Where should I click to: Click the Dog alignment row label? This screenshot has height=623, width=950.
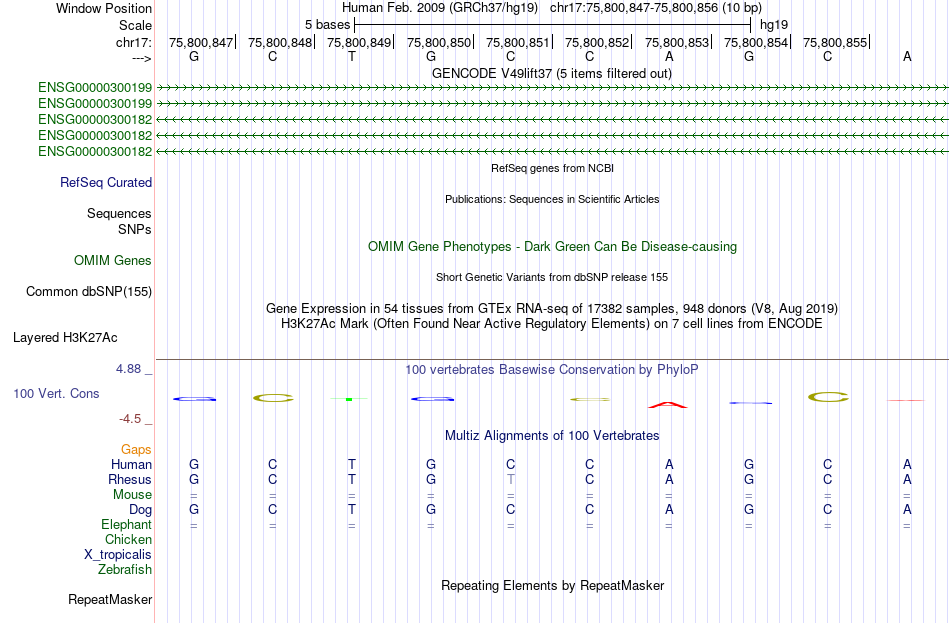coord(140,510)
